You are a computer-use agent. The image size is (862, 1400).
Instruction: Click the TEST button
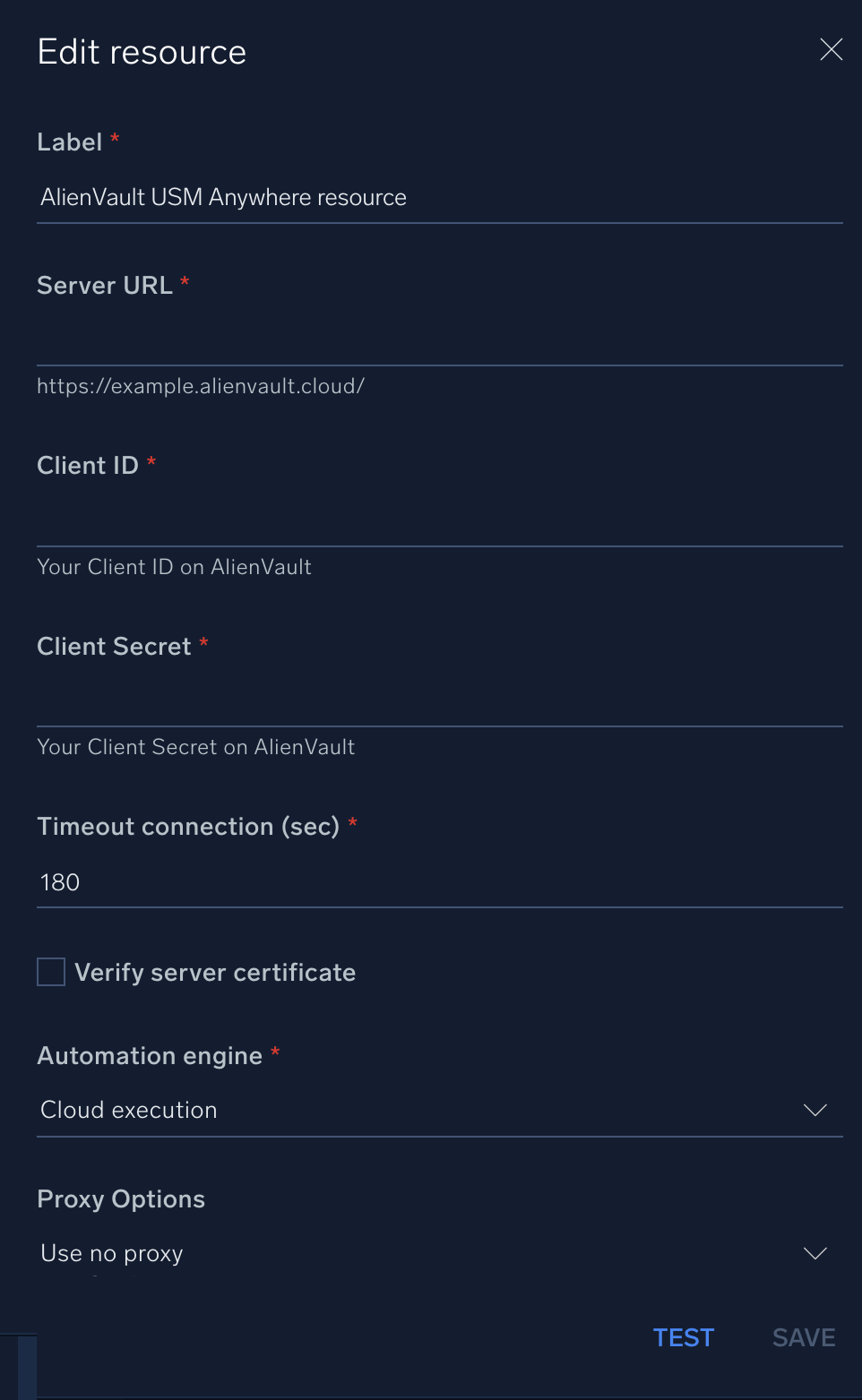pyautogui.click(x=683, y=1337)
